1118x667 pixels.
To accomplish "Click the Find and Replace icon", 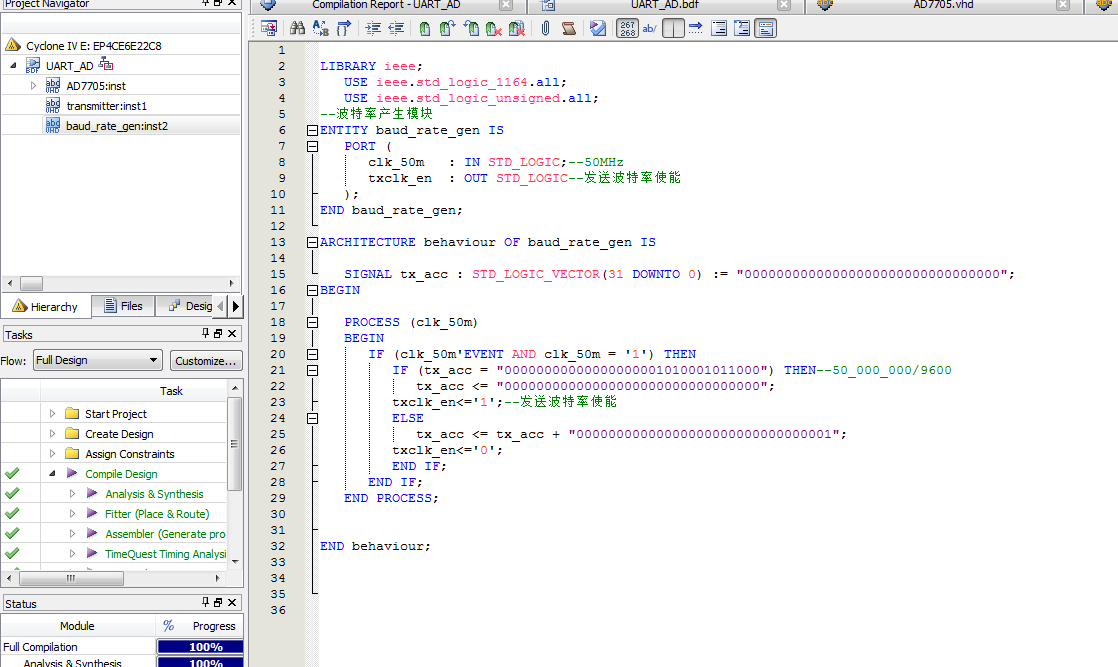I will click(320, 28).
